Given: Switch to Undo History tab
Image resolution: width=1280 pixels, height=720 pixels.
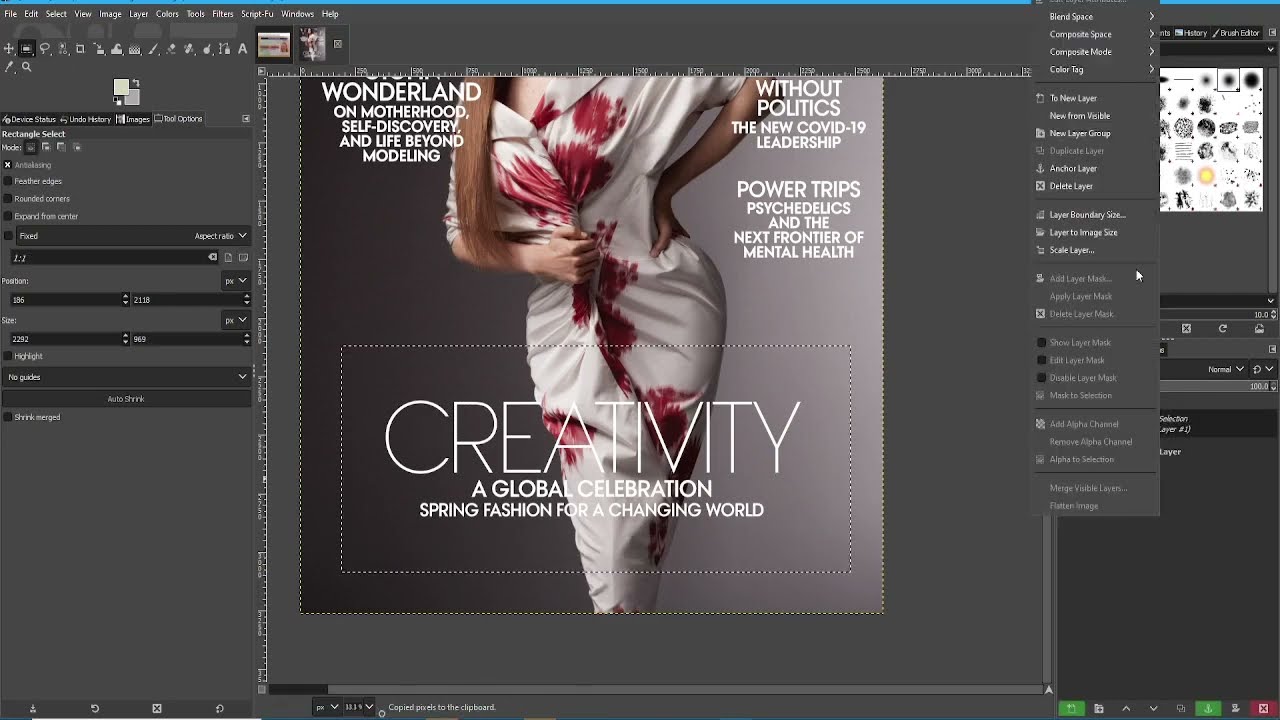Looking at the screenshot, I should point(86,119).
